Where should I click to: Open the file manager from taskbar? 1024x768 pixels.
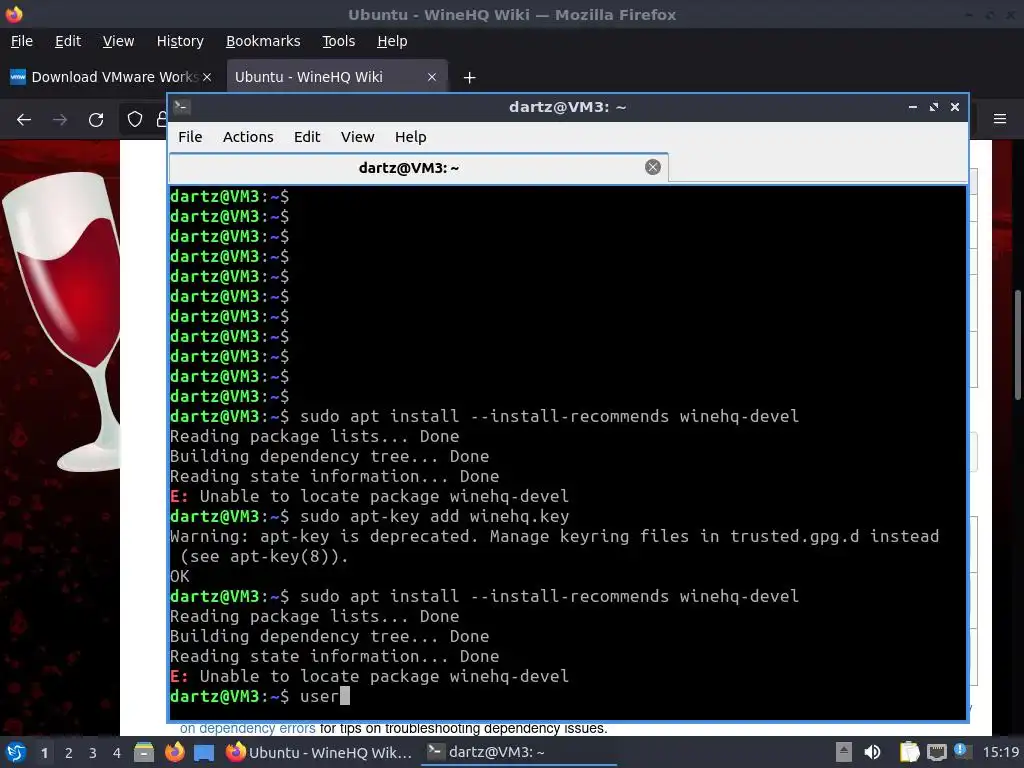tap(144, 752)
